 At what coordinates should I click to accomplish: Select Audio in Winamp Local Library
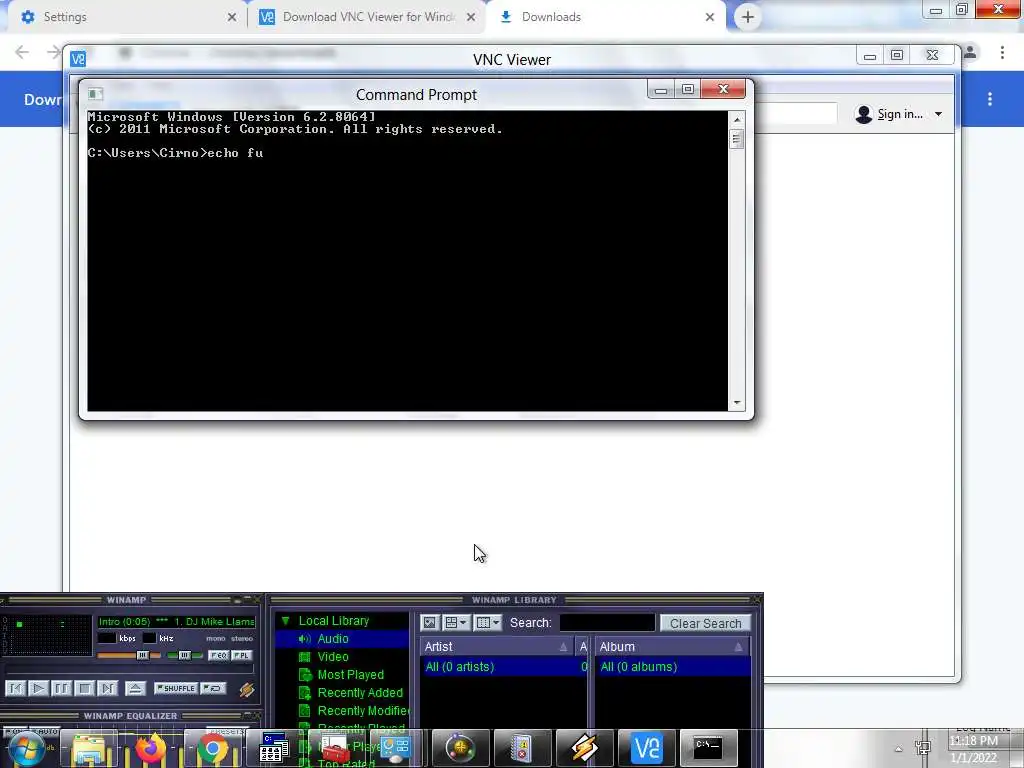(333, 639)
